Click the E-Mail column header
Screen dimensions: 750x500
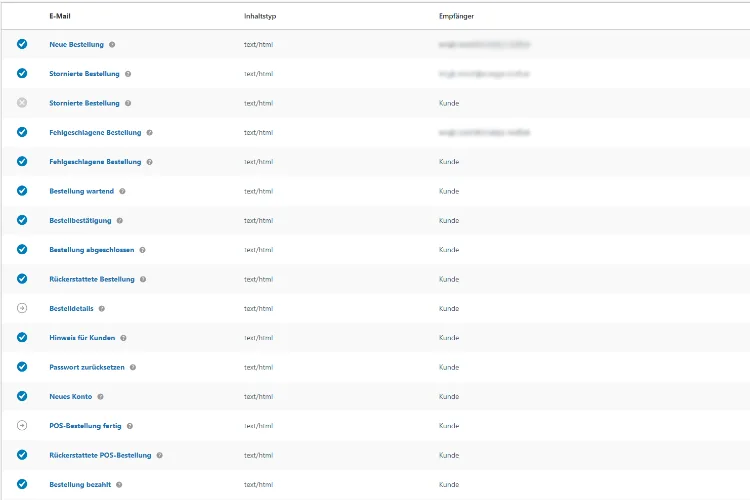click(60, 16)
